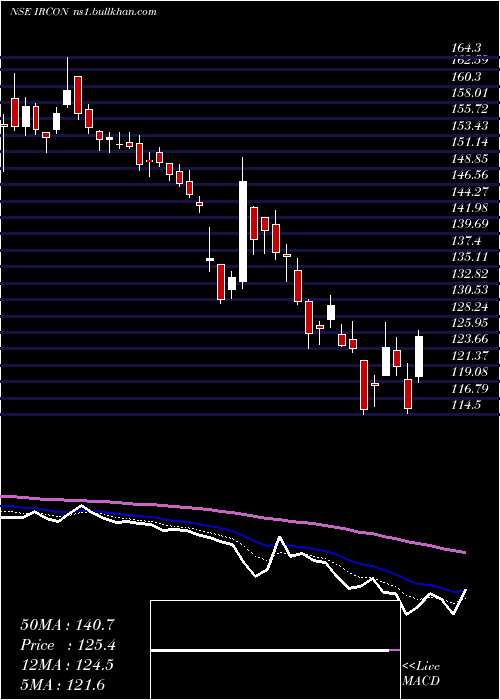Image resolution: width=500 pixels, height=700 pixels.
Task: Click the 12MA : 124.5 readout
Action: tap(67, 665)
